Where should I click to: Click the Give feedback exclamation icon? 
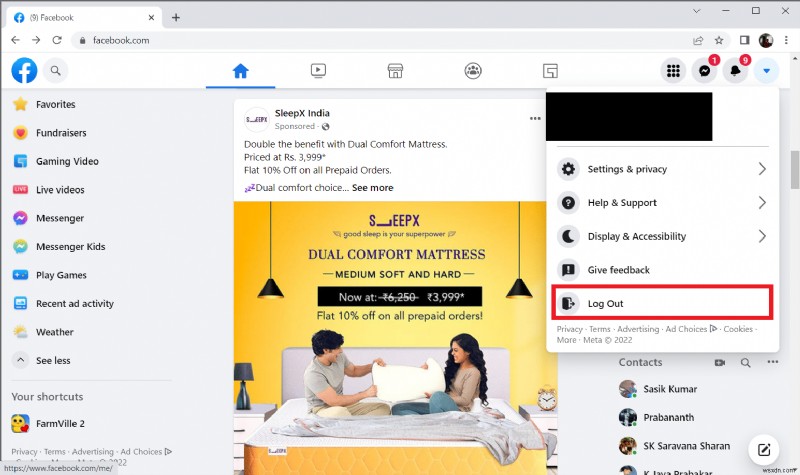pos(568,270)
